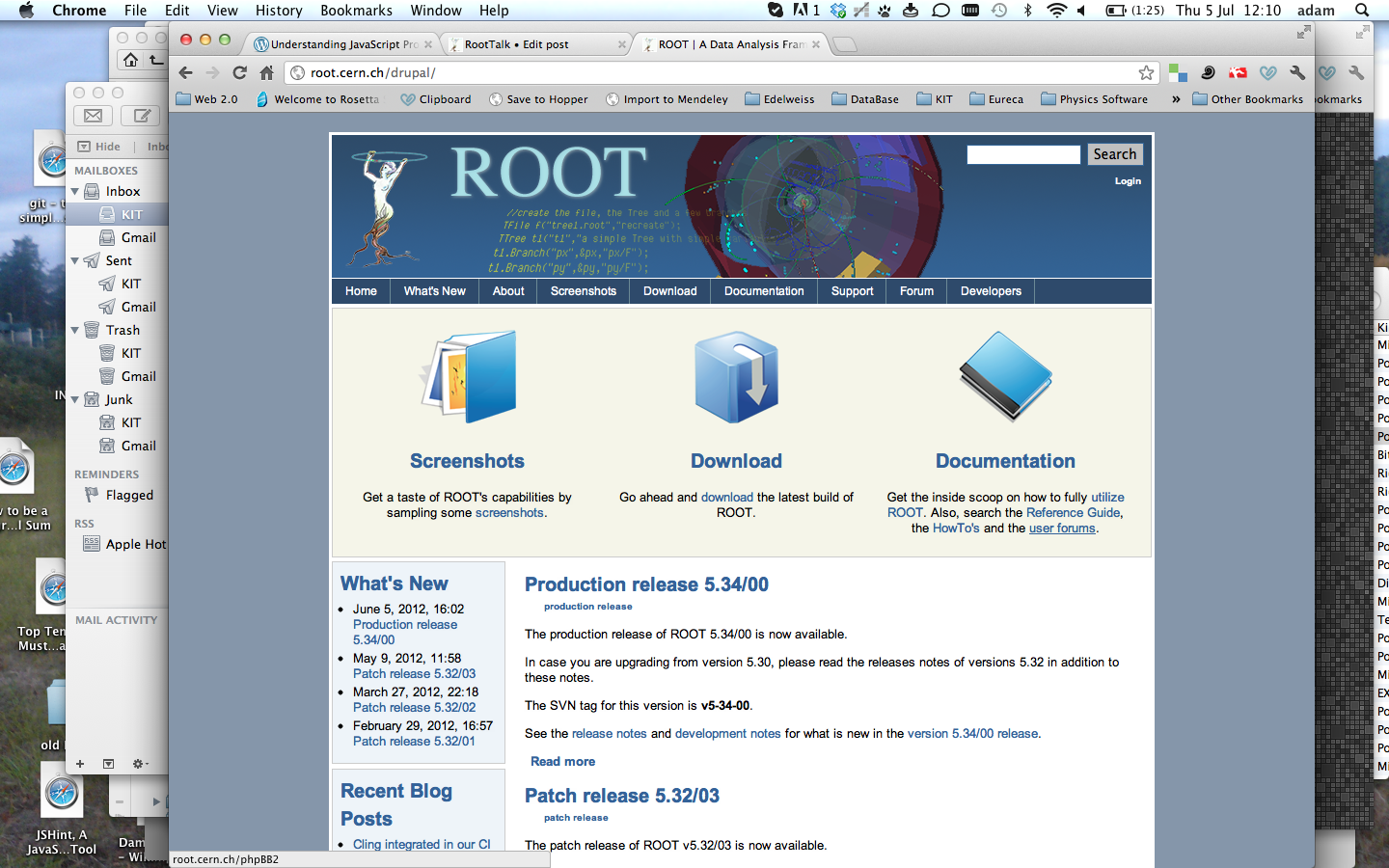This screenshot has height=868, width=1389.
Task: Collapse the Trash mailbox group
Action: click(x=75, y=331)
